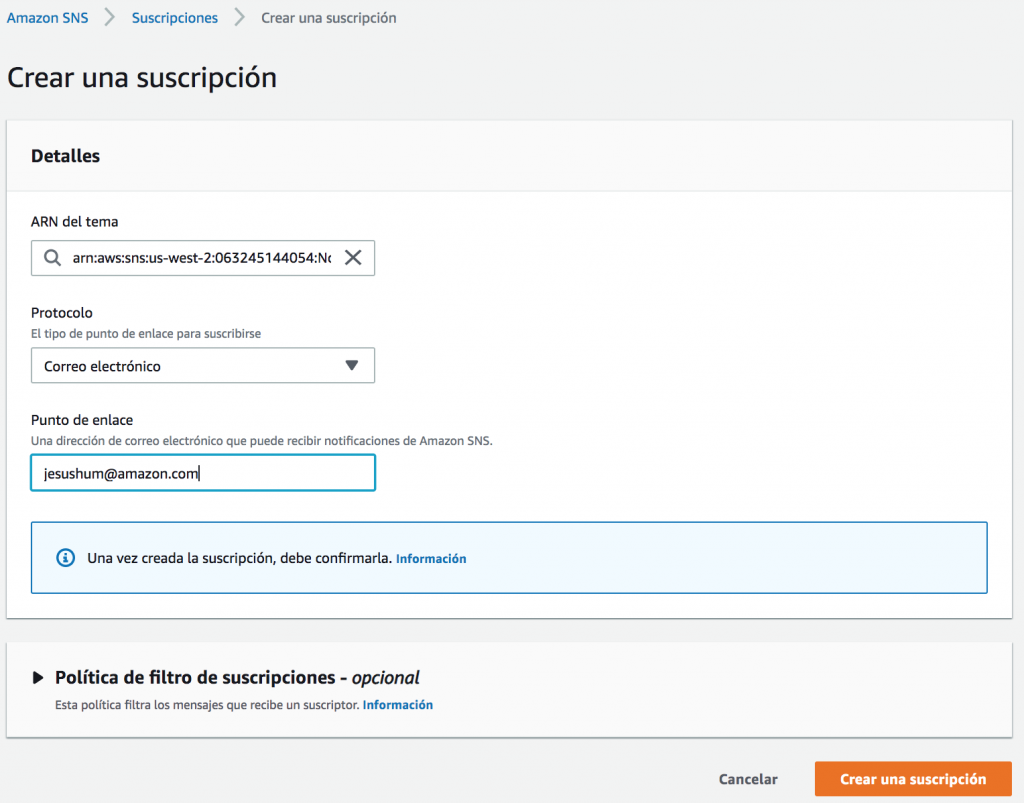The width and height of the screenshot is (1024, 803).
Task: Click the Protocolo field label
Action: 62,313
